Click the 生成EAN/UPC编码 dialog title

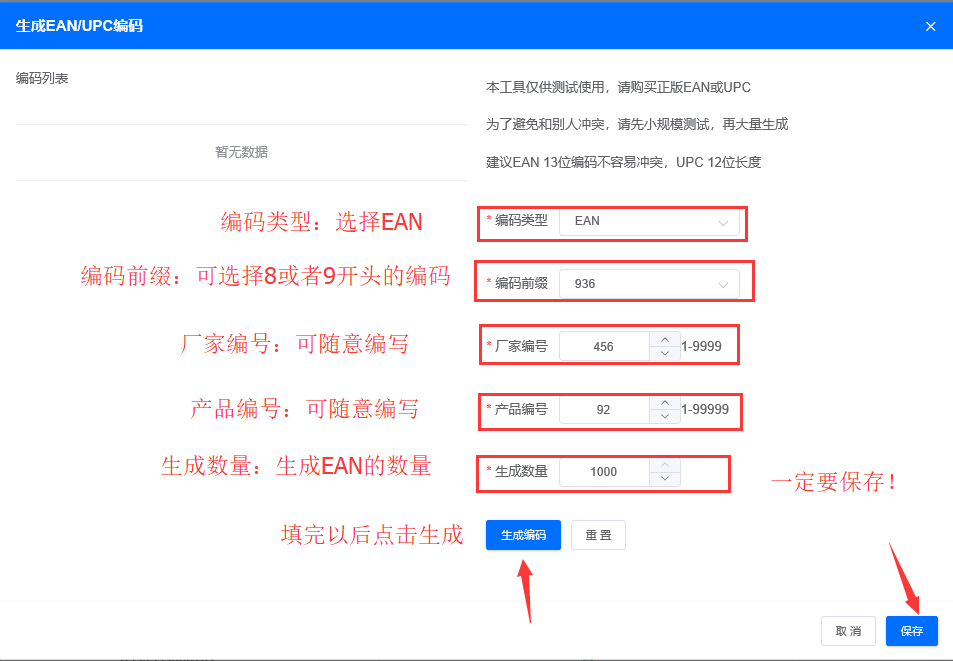79,26
